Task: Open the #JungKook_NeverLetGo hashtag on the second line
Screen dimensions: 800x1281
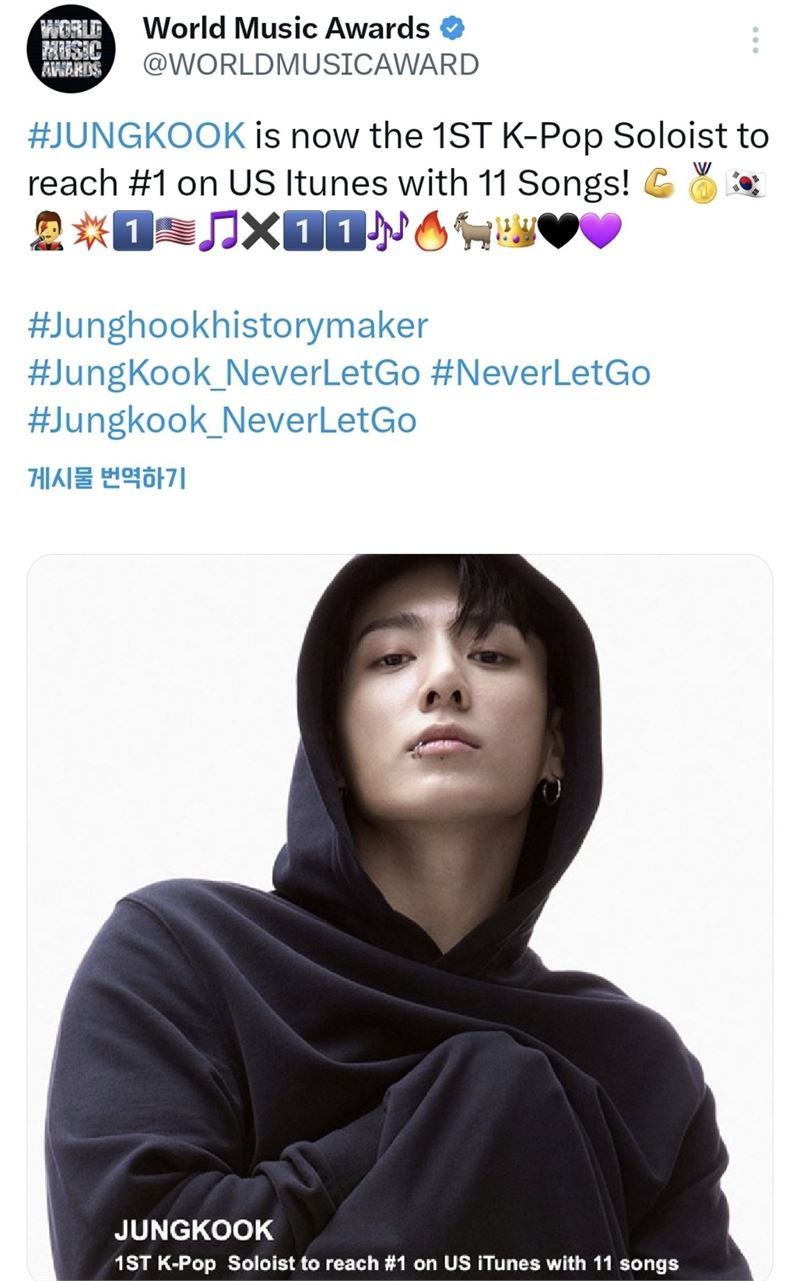Action: click(224, 373)
